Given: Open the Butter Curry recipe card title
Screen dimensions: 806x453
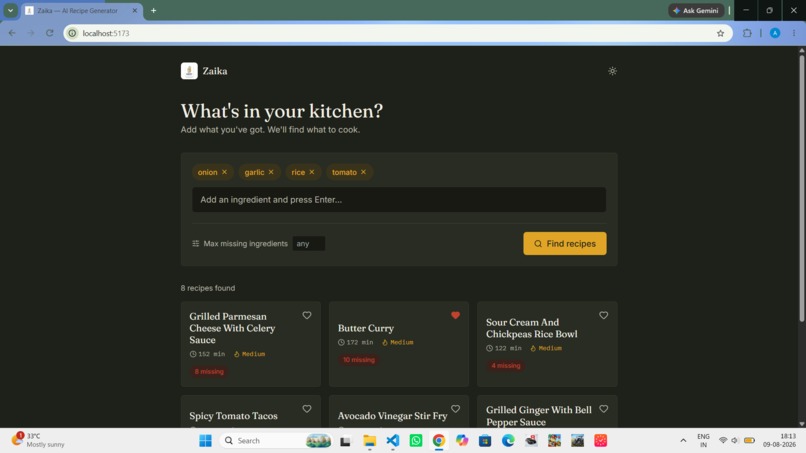Looking at the screenshot, I should click(x=365, y=328).
